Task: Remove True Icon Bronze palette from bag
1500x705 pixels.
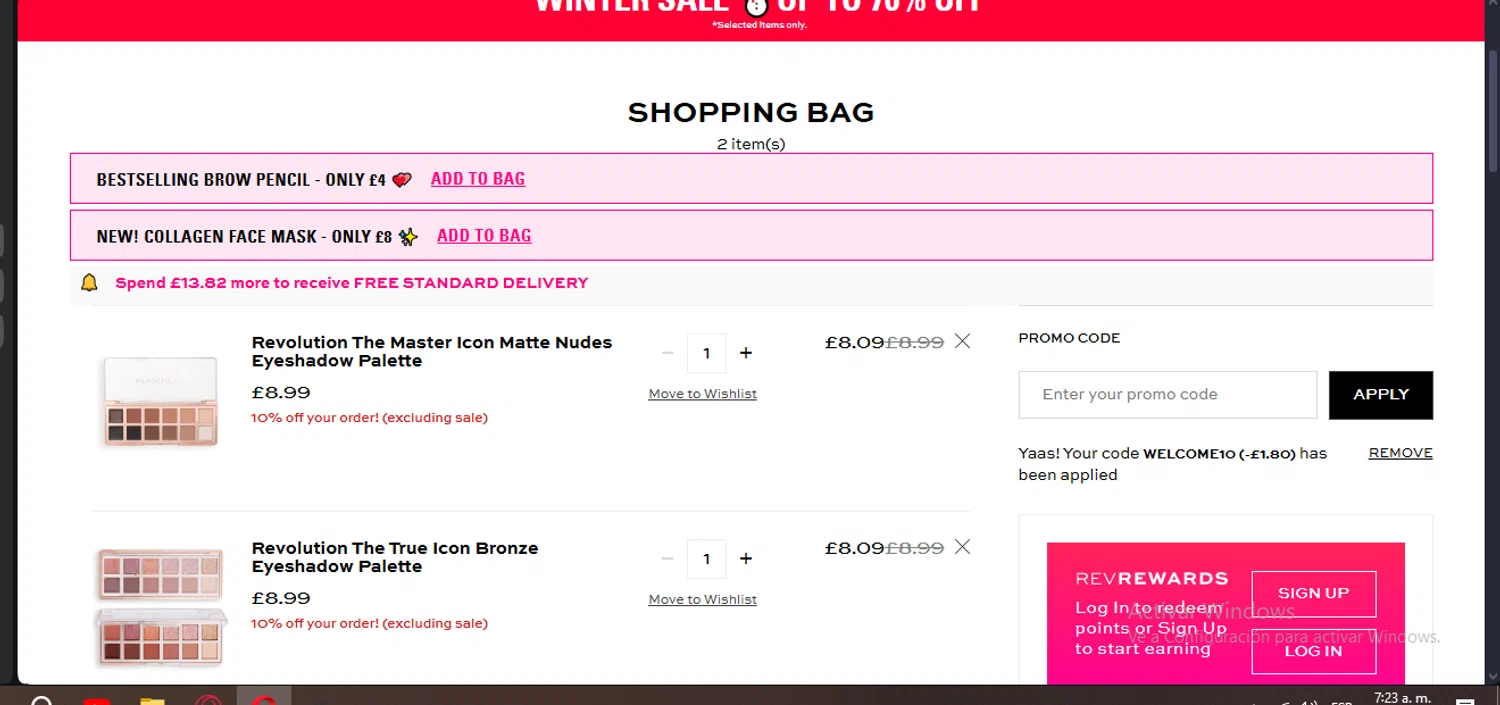Action: (x=962, y=547)
